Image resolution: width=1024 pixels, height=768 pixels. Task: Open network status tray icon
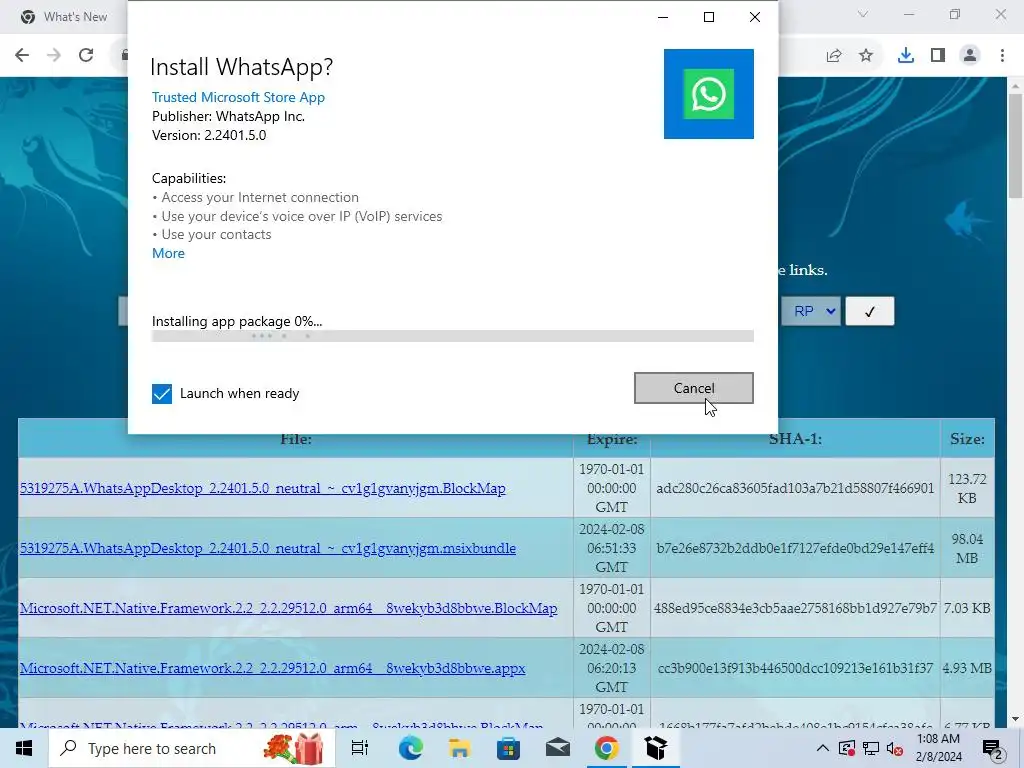click(x=871, y=748)
